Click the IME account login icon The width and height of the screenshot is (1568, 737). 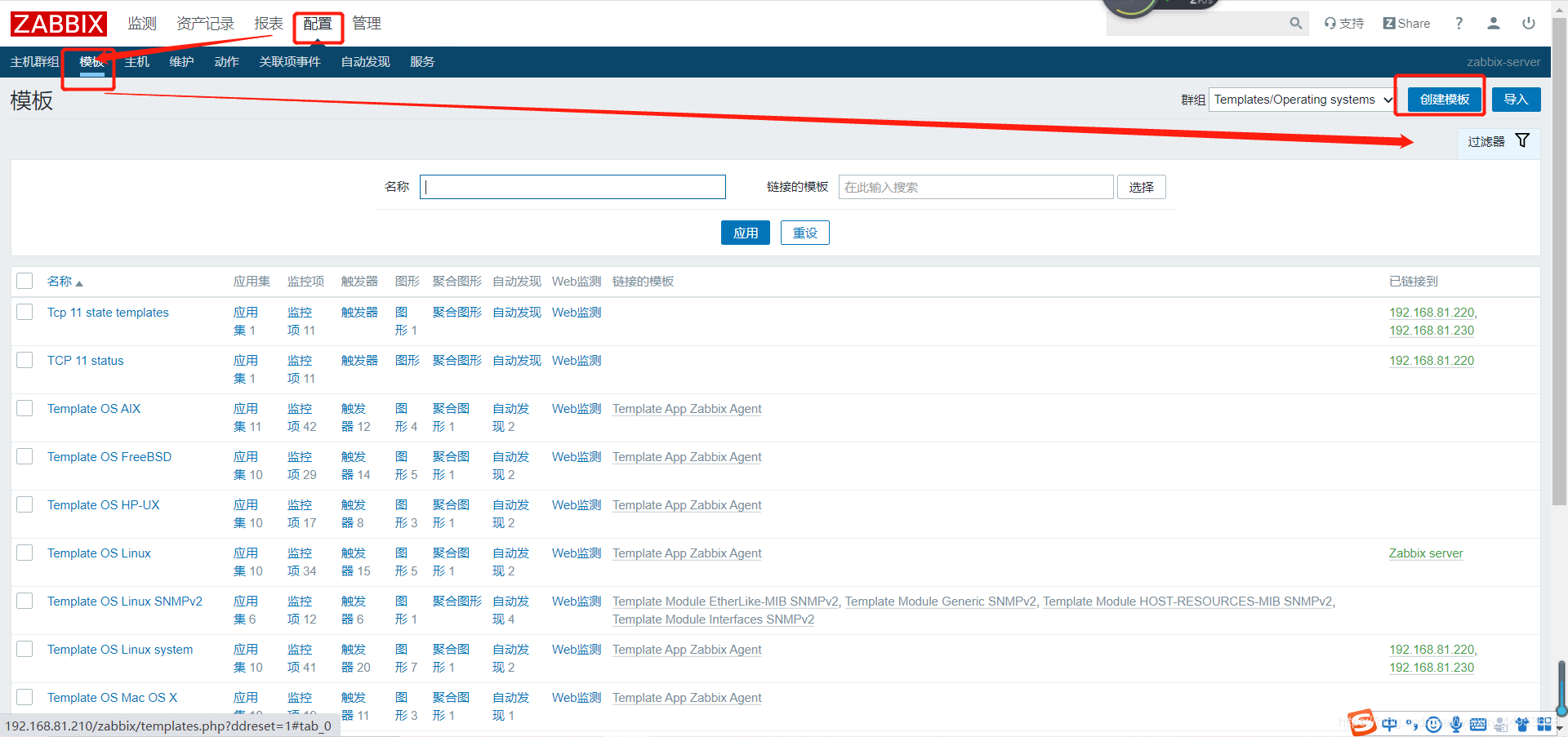[x=1499, y=724]
